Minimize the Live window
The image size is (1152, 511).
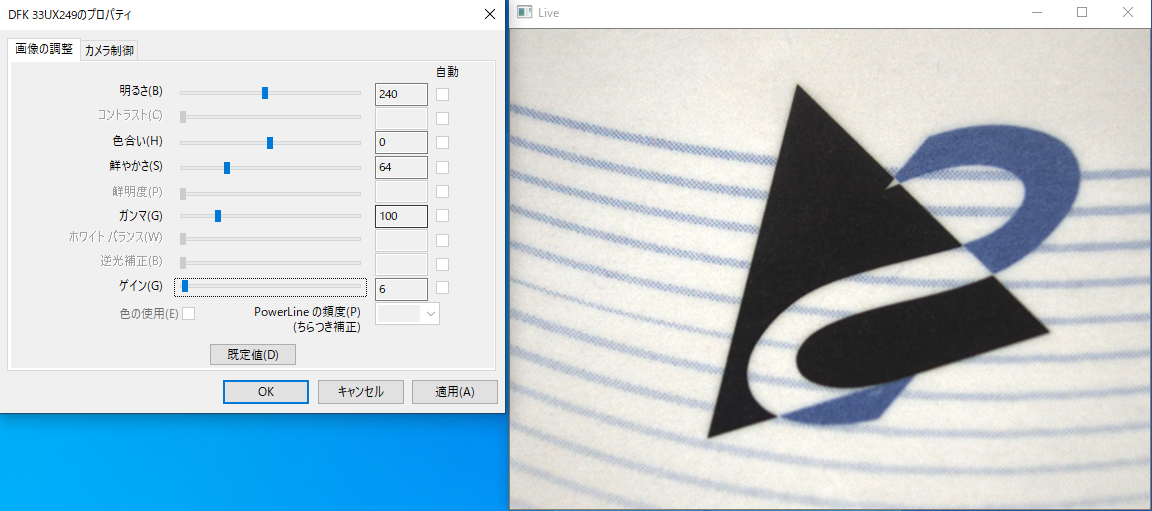click(1036, 12)
